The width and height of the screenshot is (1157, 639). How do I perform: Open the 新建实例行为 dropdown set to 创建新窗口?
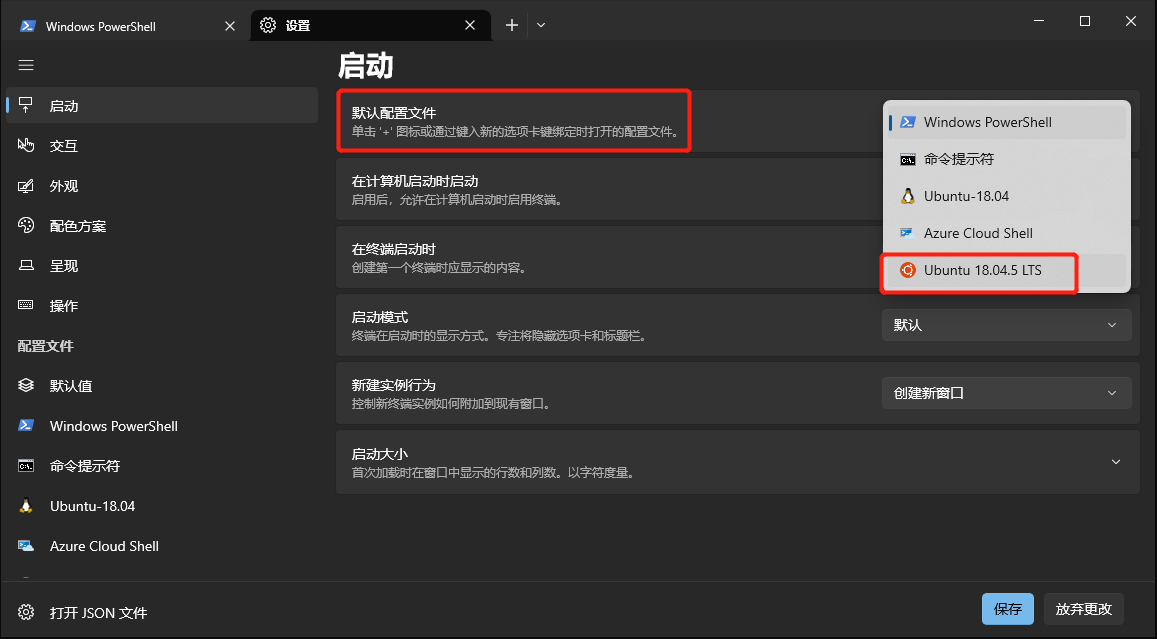pos(1006,393)
